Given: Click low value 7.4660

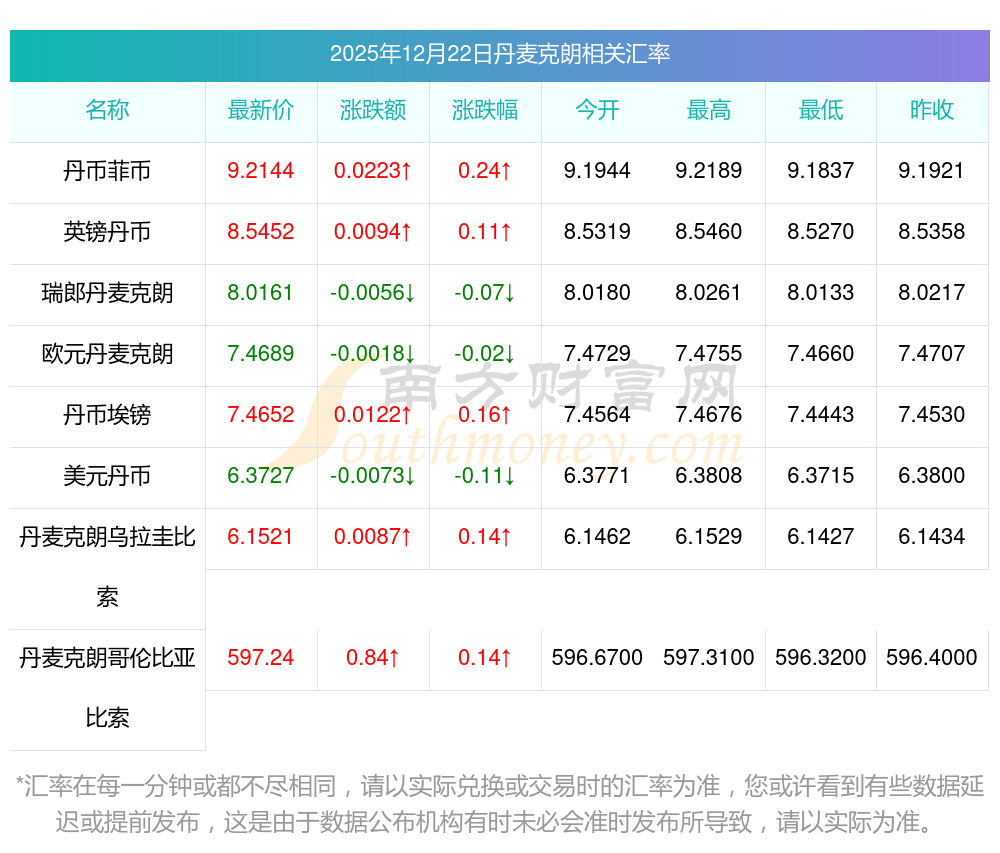Looking at the screenshot, I should (821, 353).
